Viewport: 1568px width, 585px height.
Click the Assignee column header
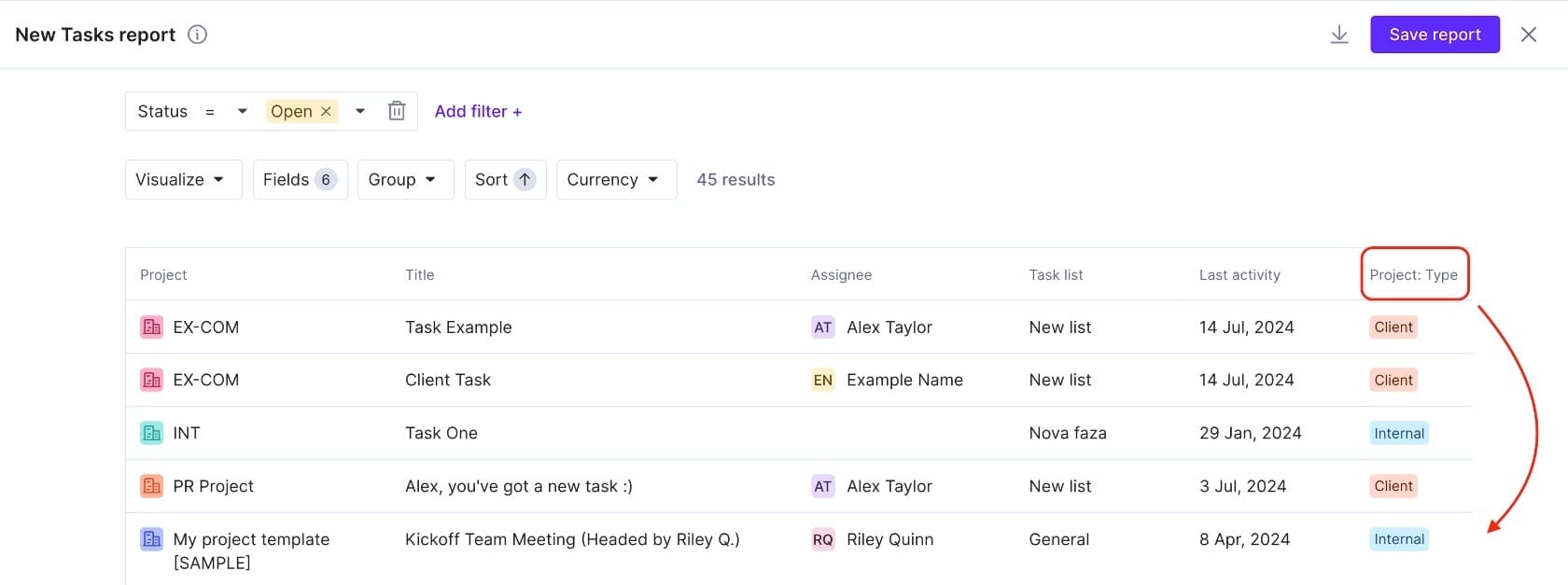pos(841,275)
